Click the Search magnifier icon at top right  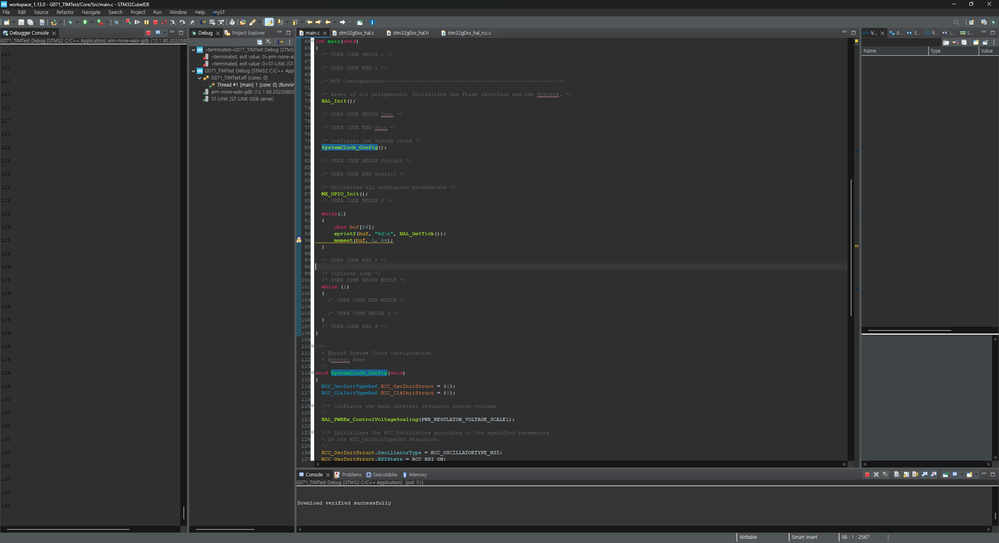click(x=956, y=22)
